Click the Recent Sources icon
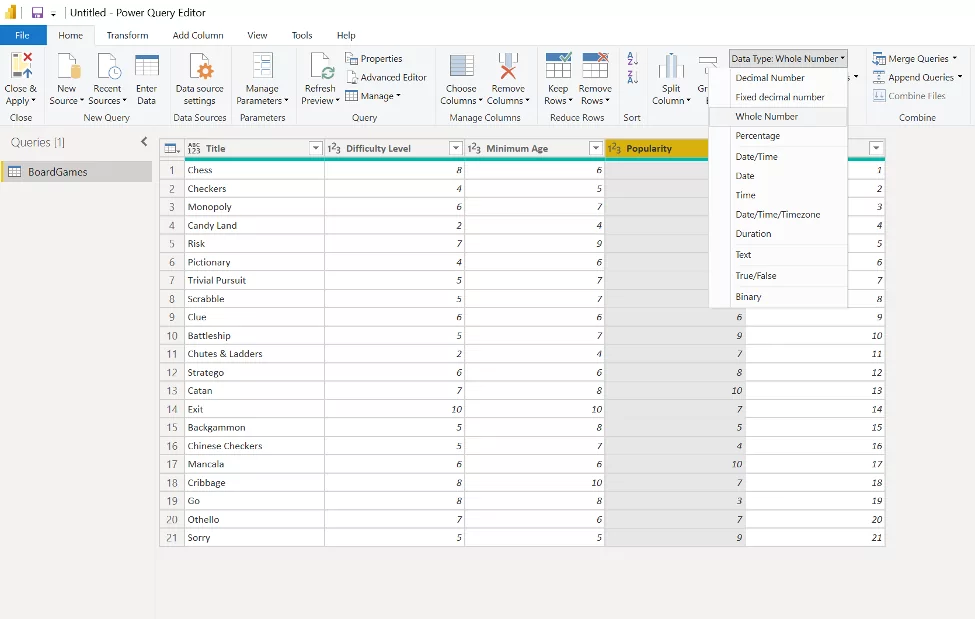This screenshot has width=977, height=620. tap(107, 66)
